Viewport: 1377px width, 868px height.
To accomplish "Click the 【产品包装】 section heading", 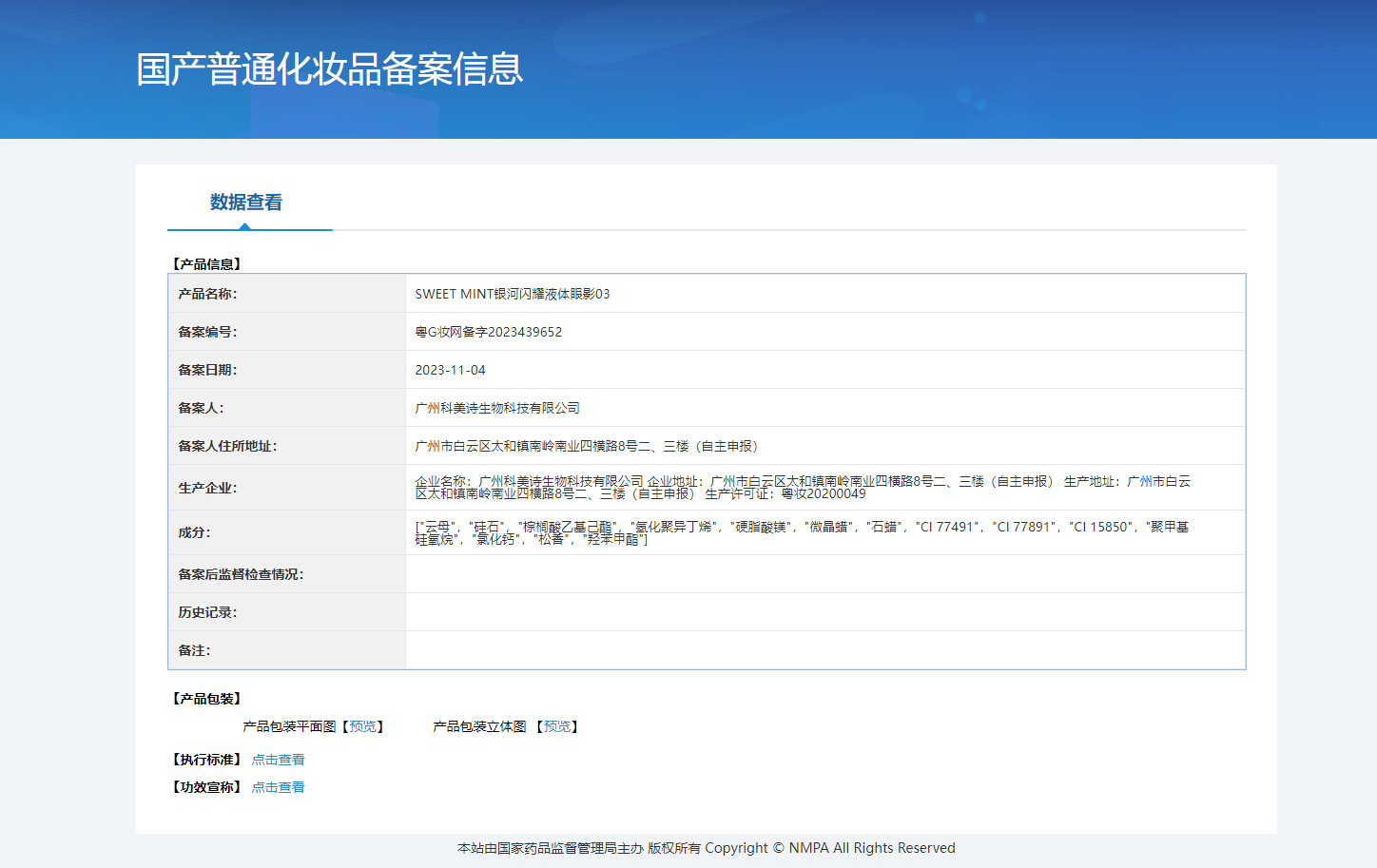I will (x=206, y=699).
